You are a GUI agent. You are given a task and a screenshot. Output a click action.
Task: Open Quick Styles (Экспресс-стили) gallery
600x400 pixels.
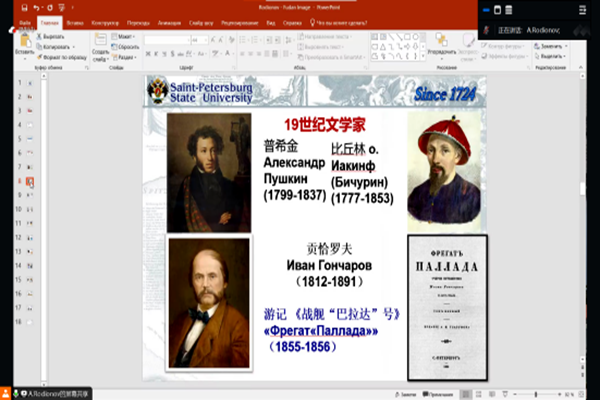click(468, 47)
